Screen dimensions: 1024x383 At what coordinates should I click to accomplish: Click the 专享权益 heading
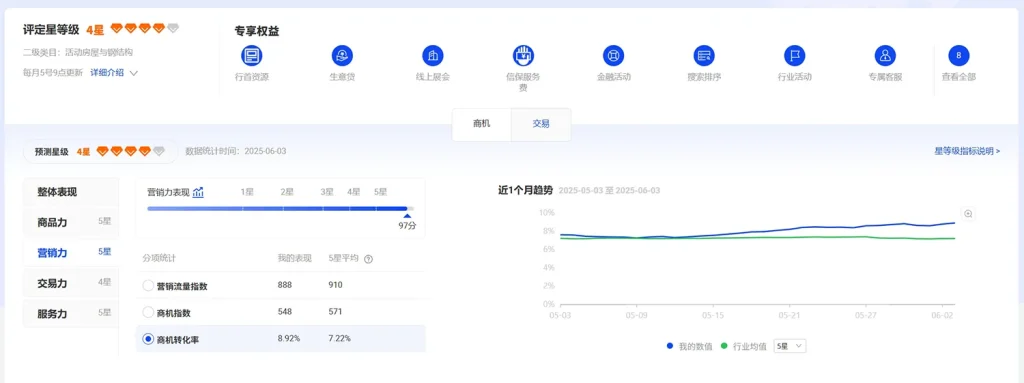click(x=257, y=31)
